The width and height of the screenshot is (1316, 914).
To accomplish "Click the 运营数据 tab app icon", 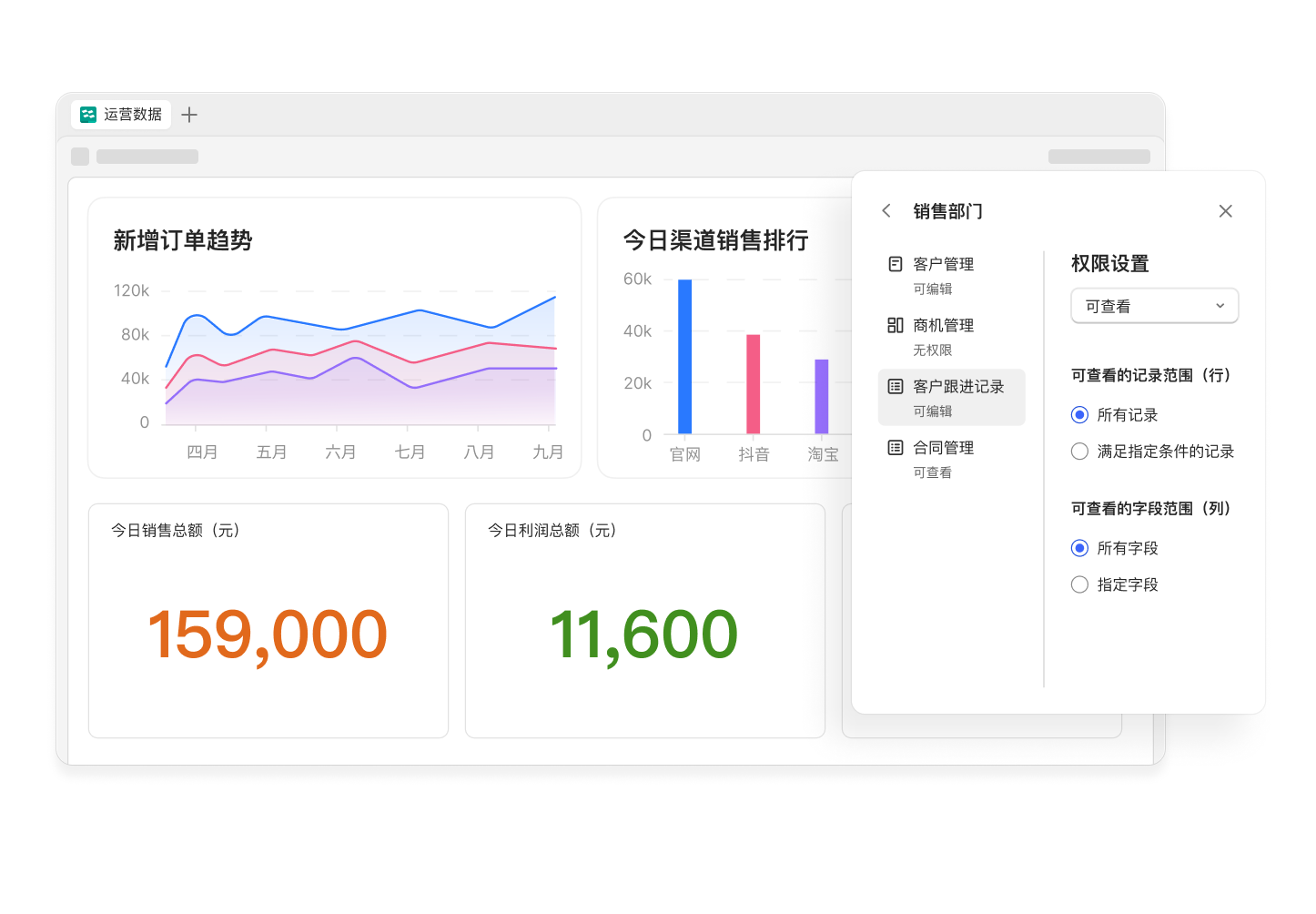I will (x=88, y=115).
